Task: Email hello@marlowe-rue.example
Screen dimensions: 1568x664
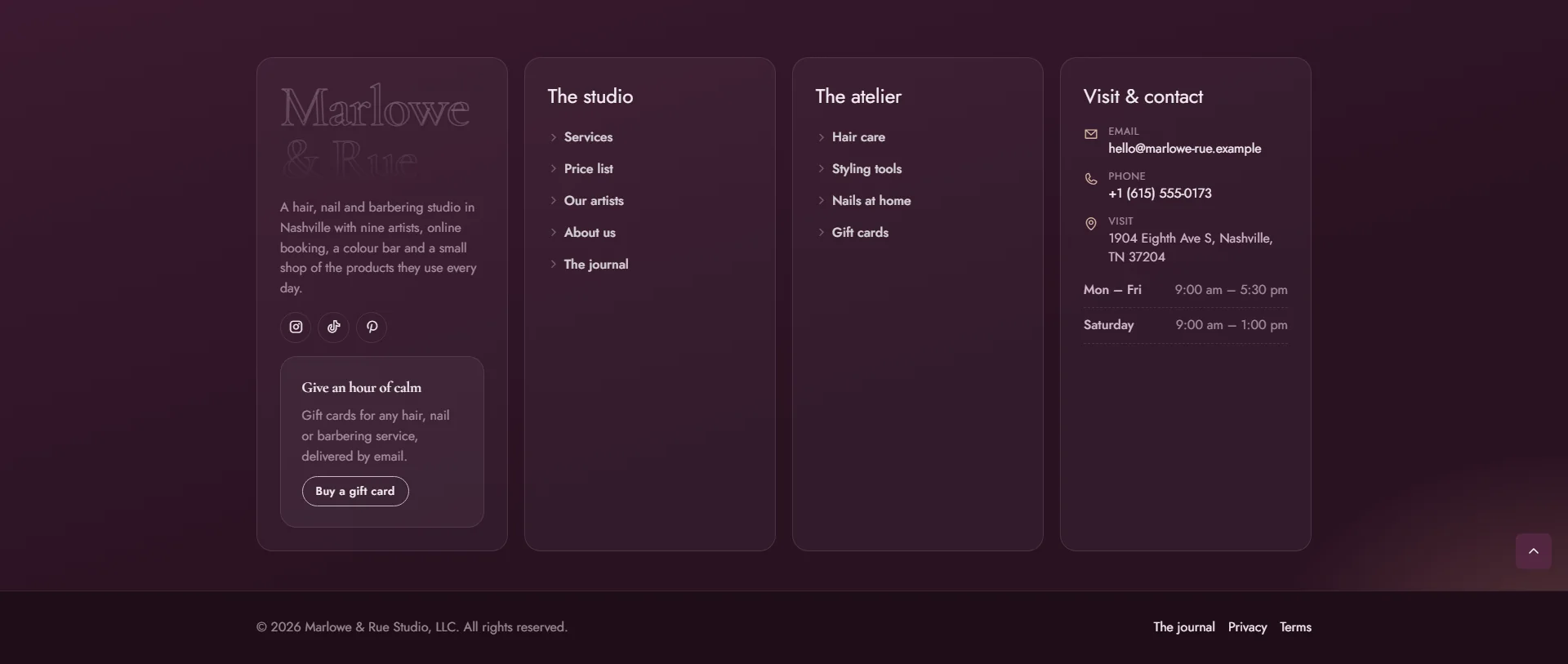Action: click(x=1184, y=149)
